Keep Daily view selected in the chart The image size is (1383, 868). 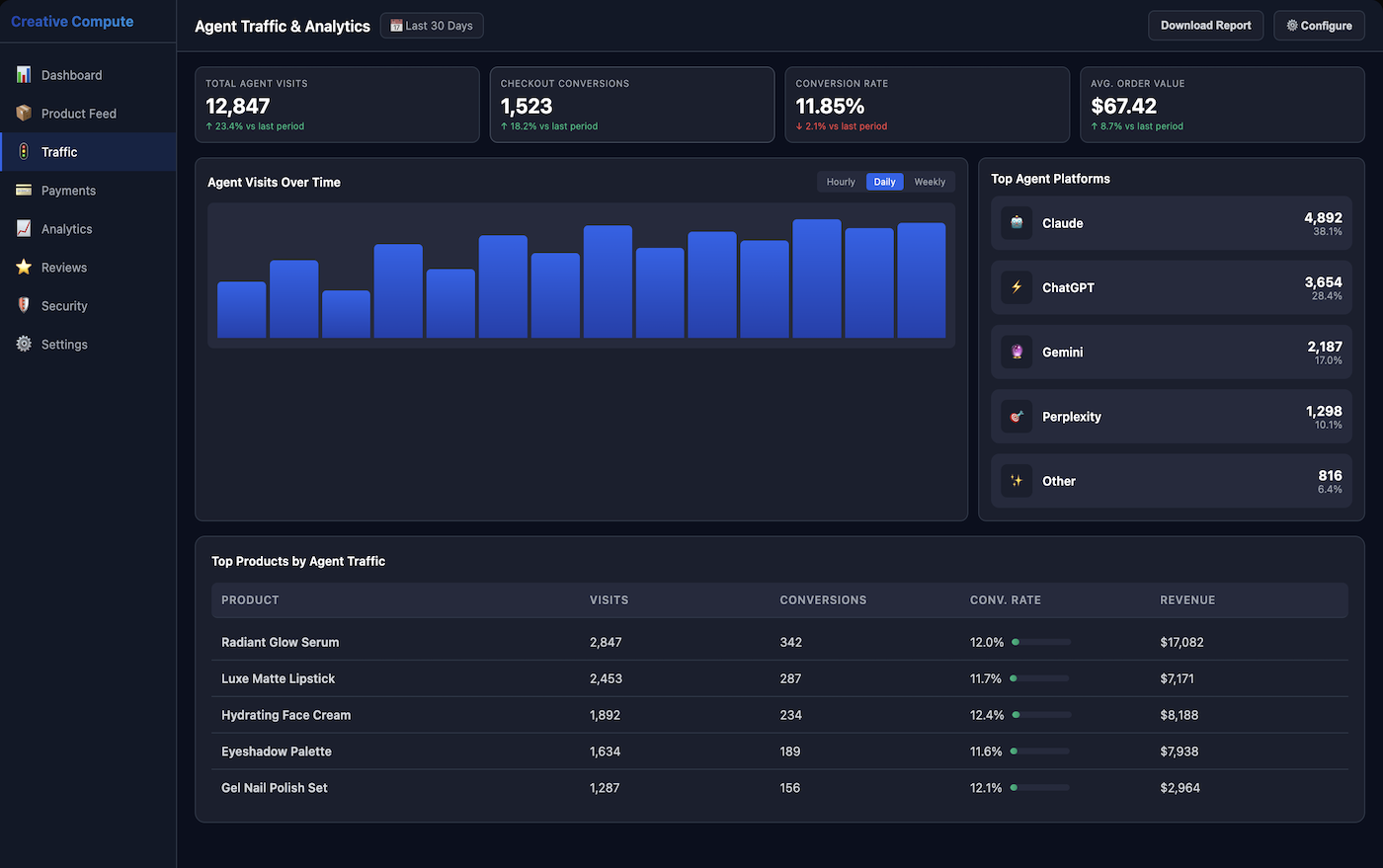[x=884, y=182]
